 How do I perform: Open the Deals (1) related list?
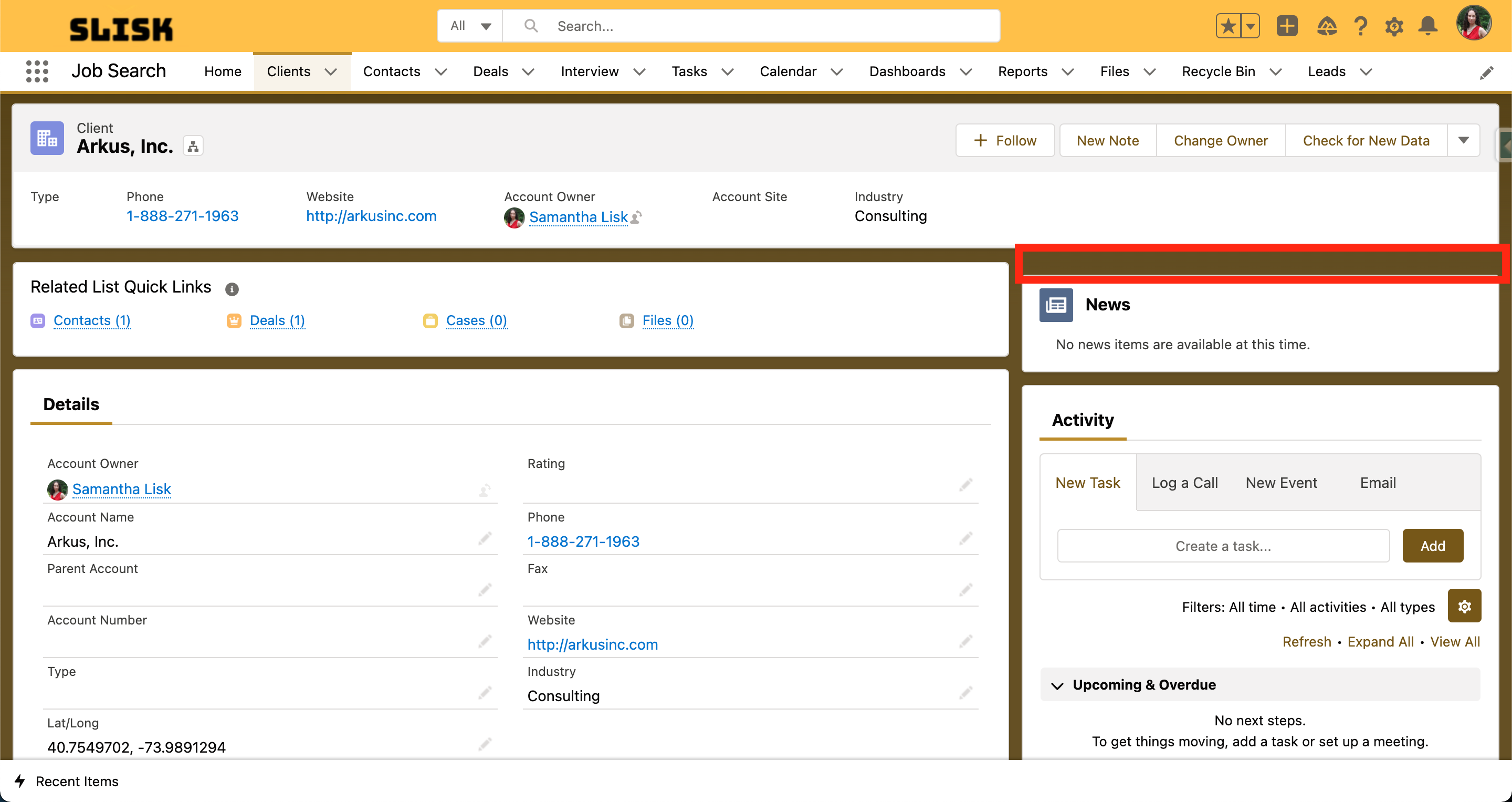click(x=277, y=320)
